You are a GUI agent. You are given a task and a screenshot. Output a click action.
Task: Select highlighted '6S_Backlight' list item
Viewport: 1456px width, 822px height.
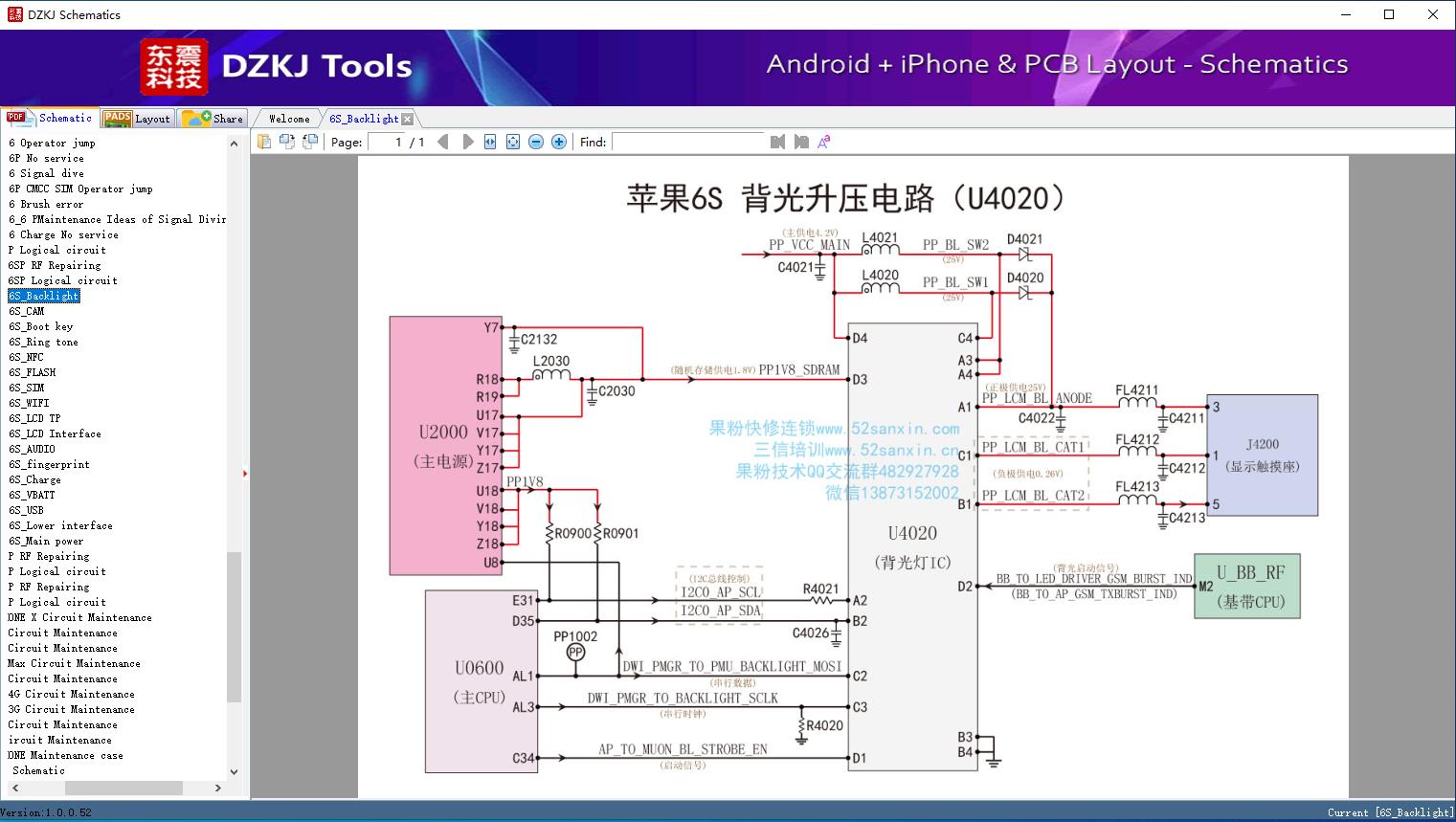point(44,296)
